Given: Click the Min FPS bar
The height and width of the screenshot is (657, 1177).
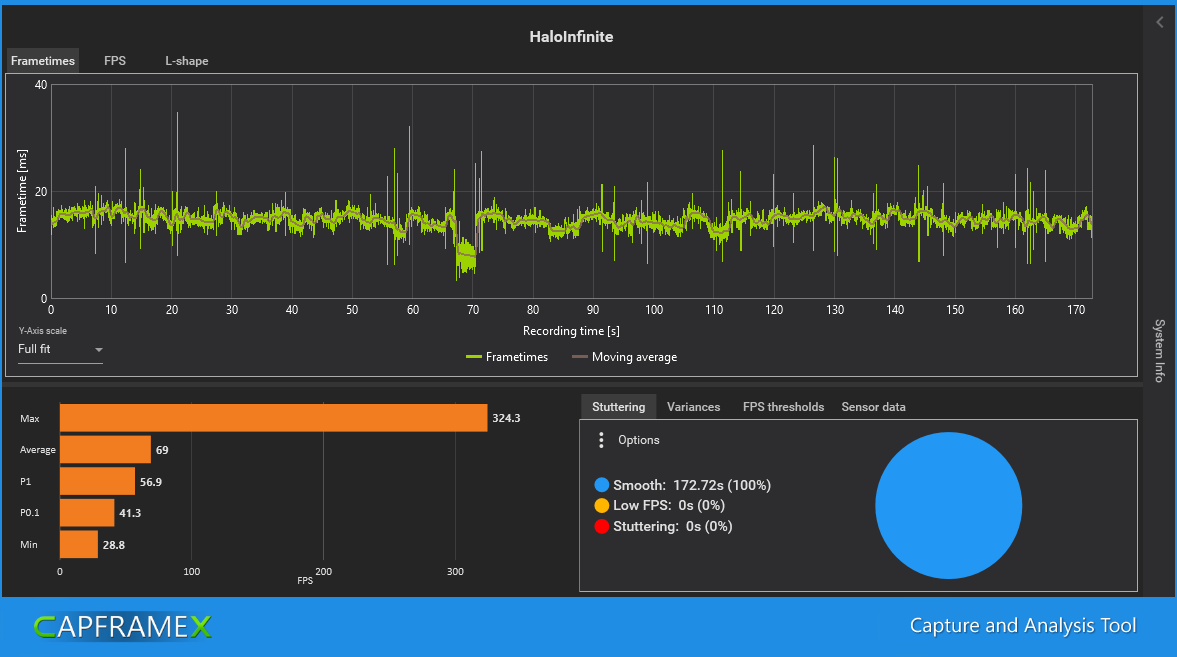Looking at the screenshot, I should tap(79, 544).
